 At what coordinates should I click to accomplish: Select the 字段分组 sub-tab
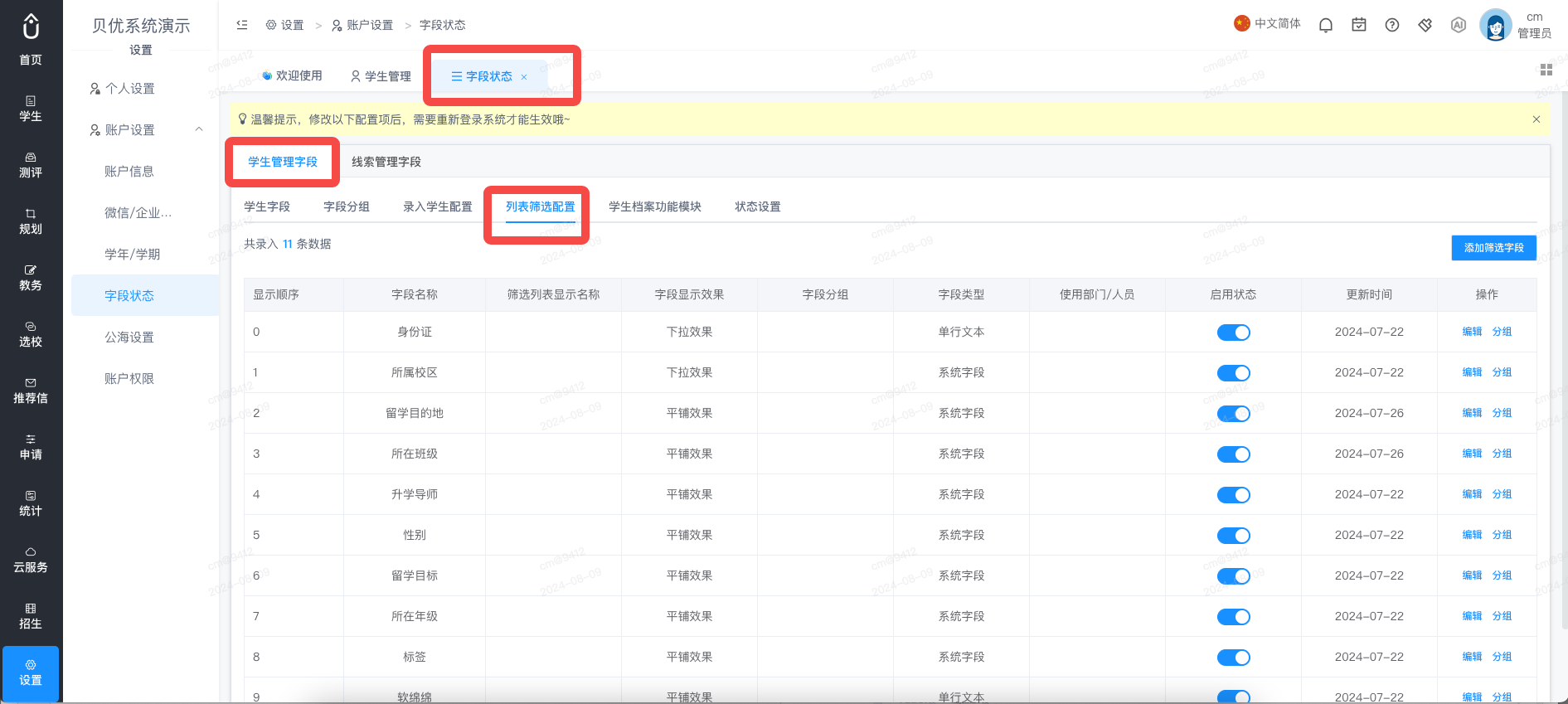pos(347,206)
